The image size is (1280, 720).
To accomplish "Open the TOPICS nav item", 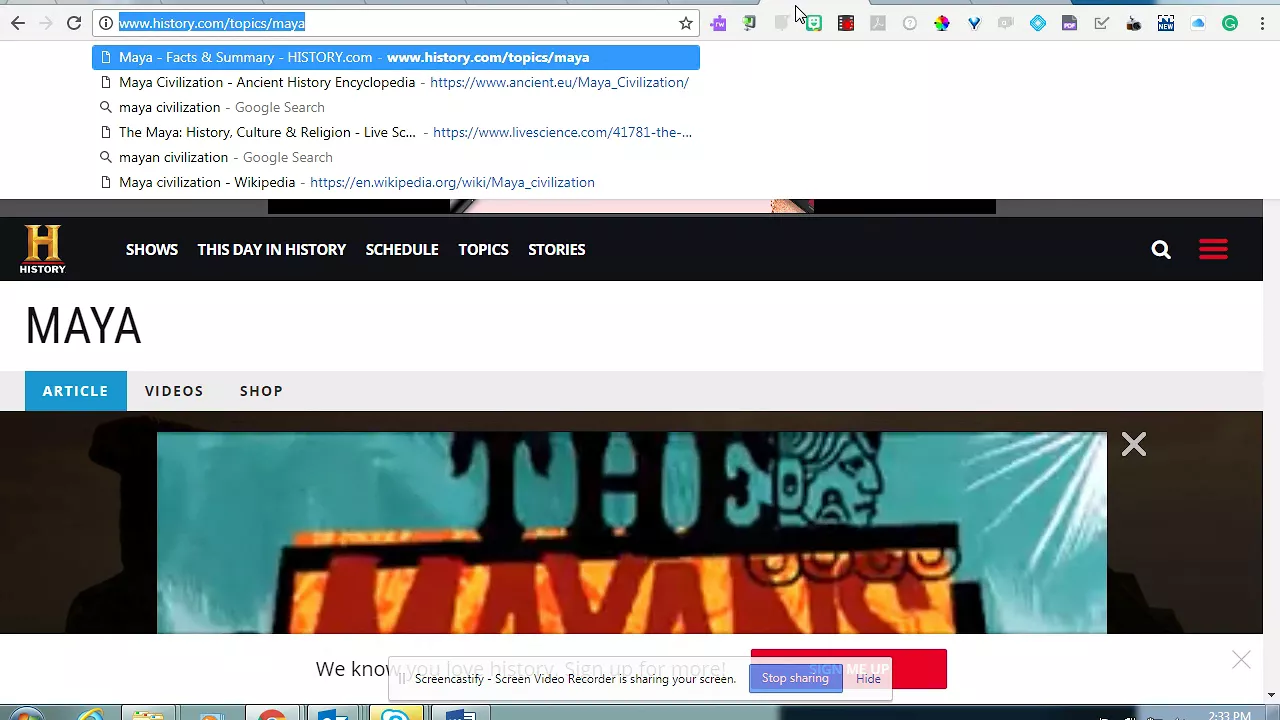I will 483,250.
